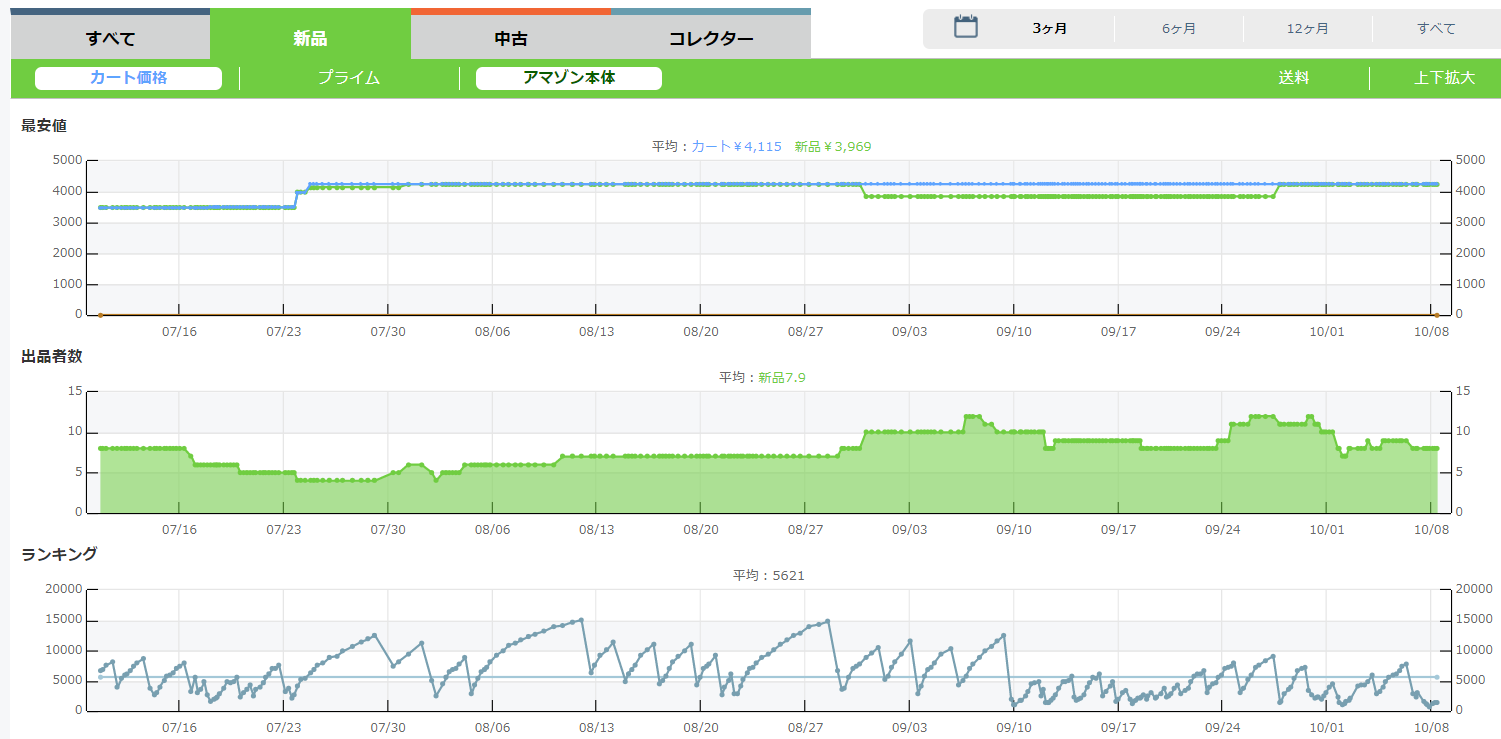Set period to 12ヶ月

tap(1308, 29)
